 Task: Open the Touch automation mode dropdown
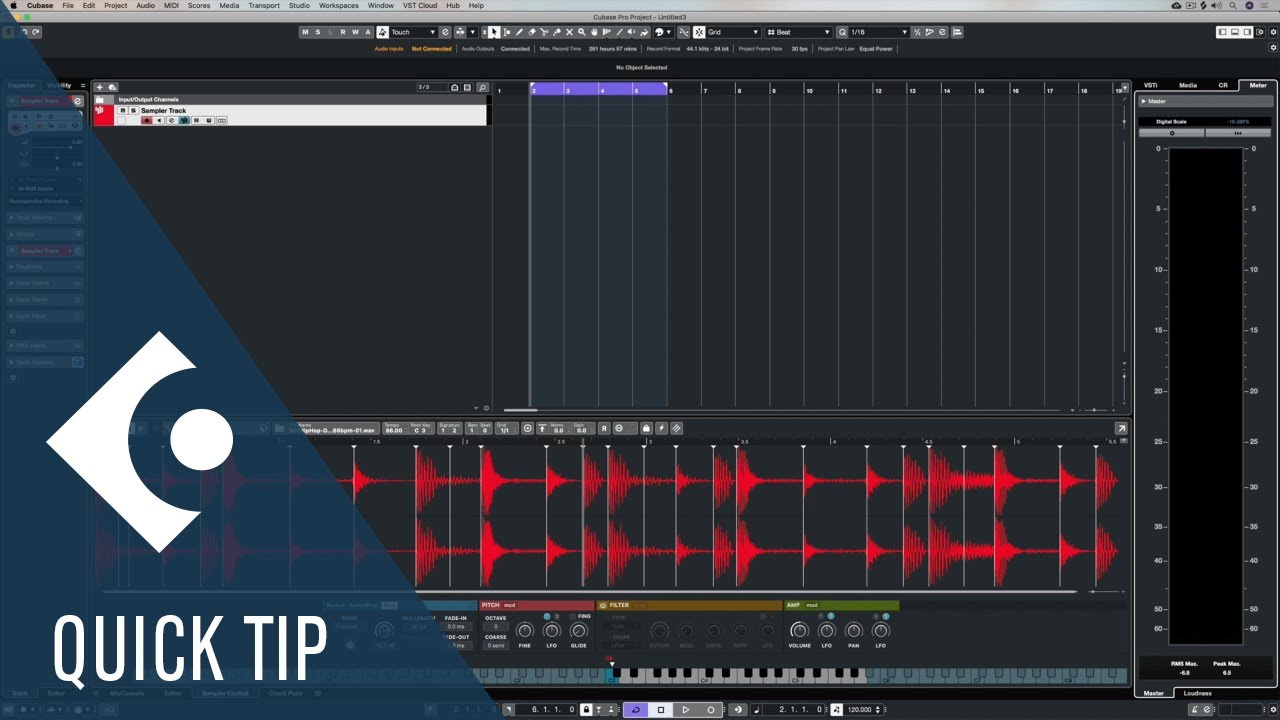(414, 32)
